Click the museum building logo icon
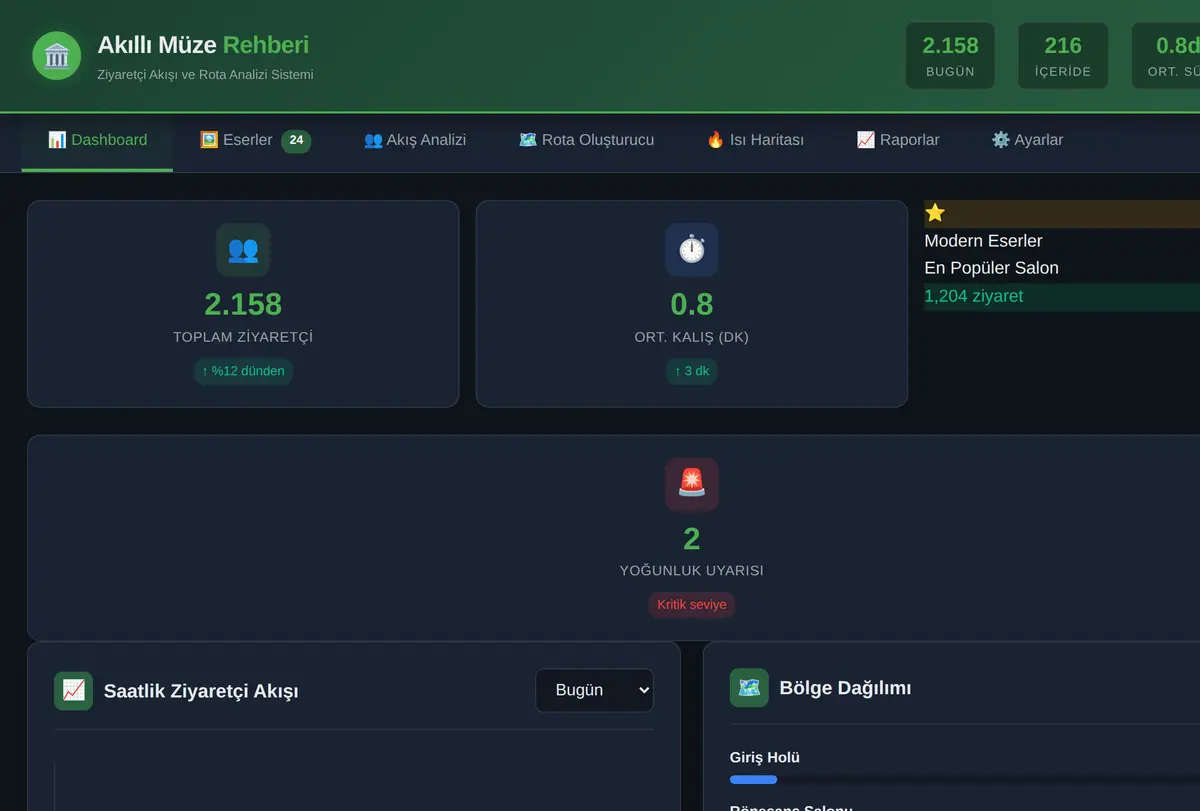Viewport: 1200px width, 811px height. [x=56, y=56]
